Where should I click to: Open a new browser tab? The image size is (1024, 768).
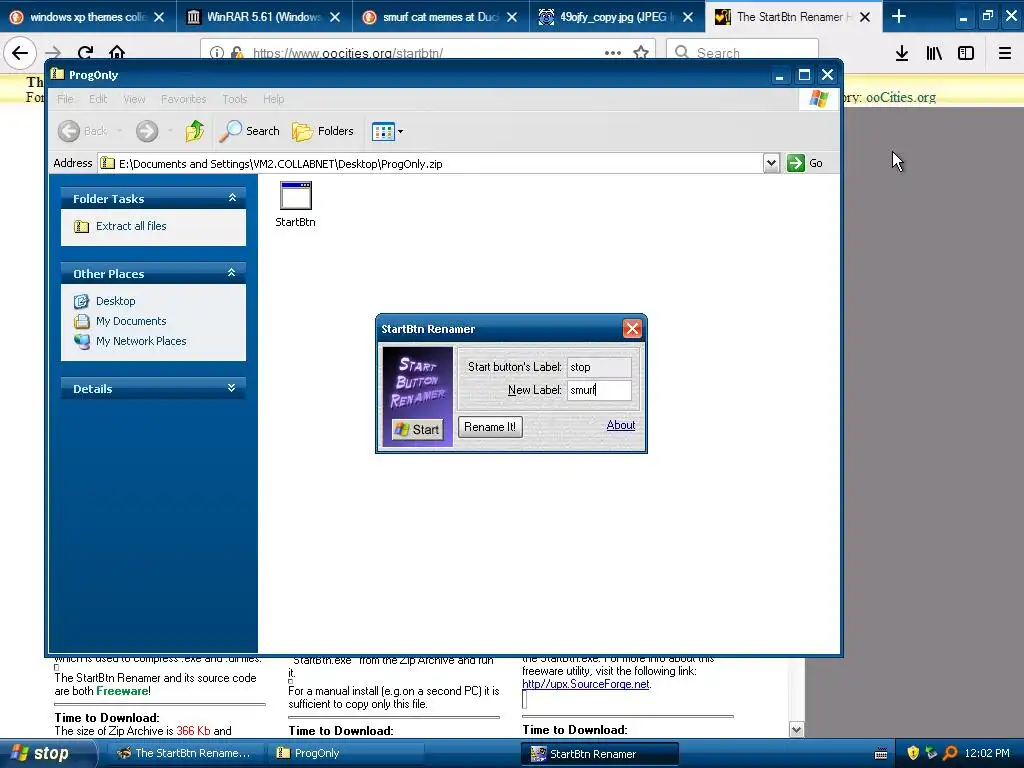899,16
